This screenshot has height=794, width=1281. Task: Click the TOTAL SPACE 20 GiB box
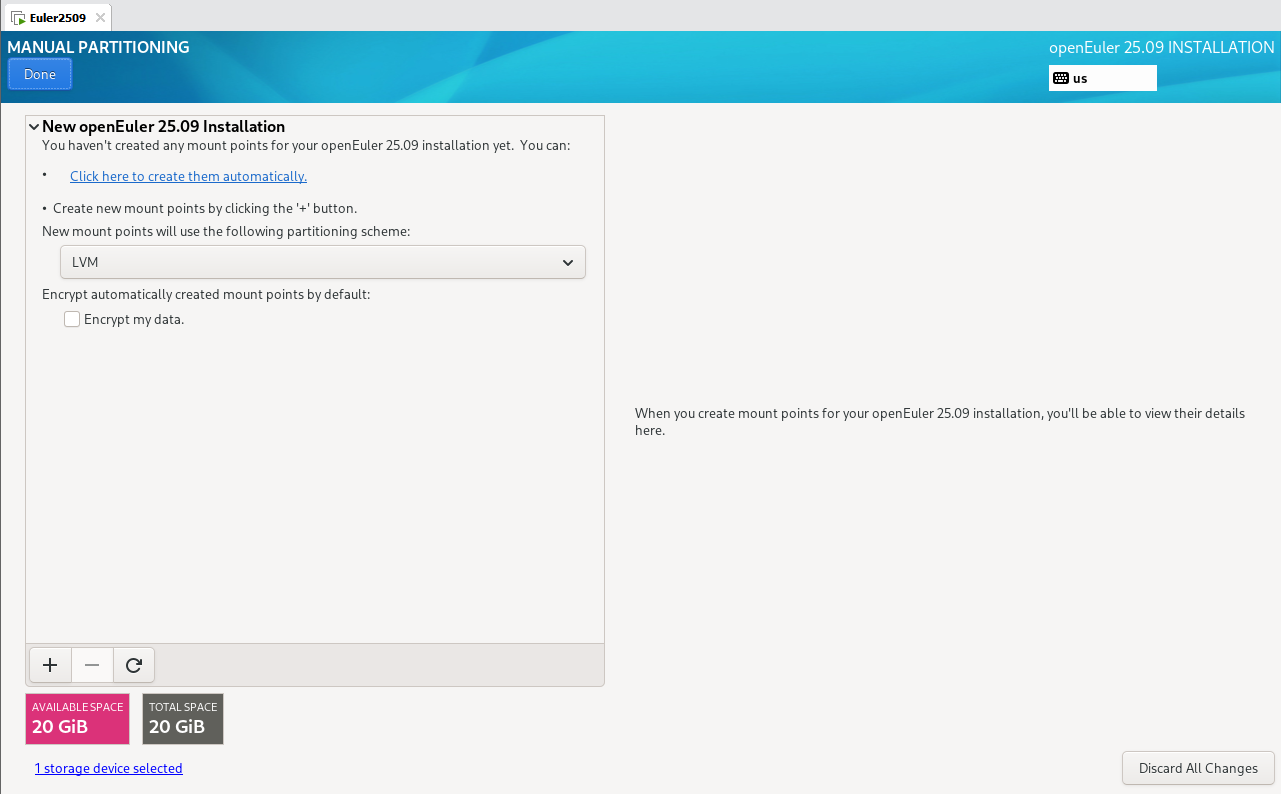coord(183,719)
